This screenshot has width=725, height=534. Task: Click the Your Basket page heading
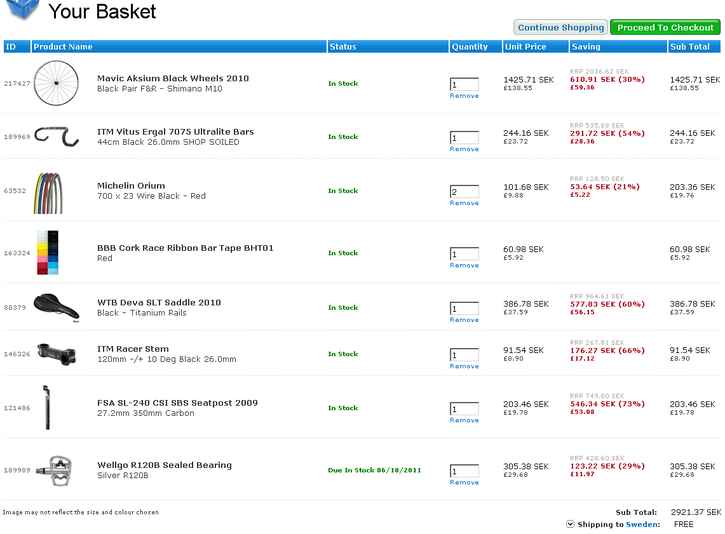(102, 11)
